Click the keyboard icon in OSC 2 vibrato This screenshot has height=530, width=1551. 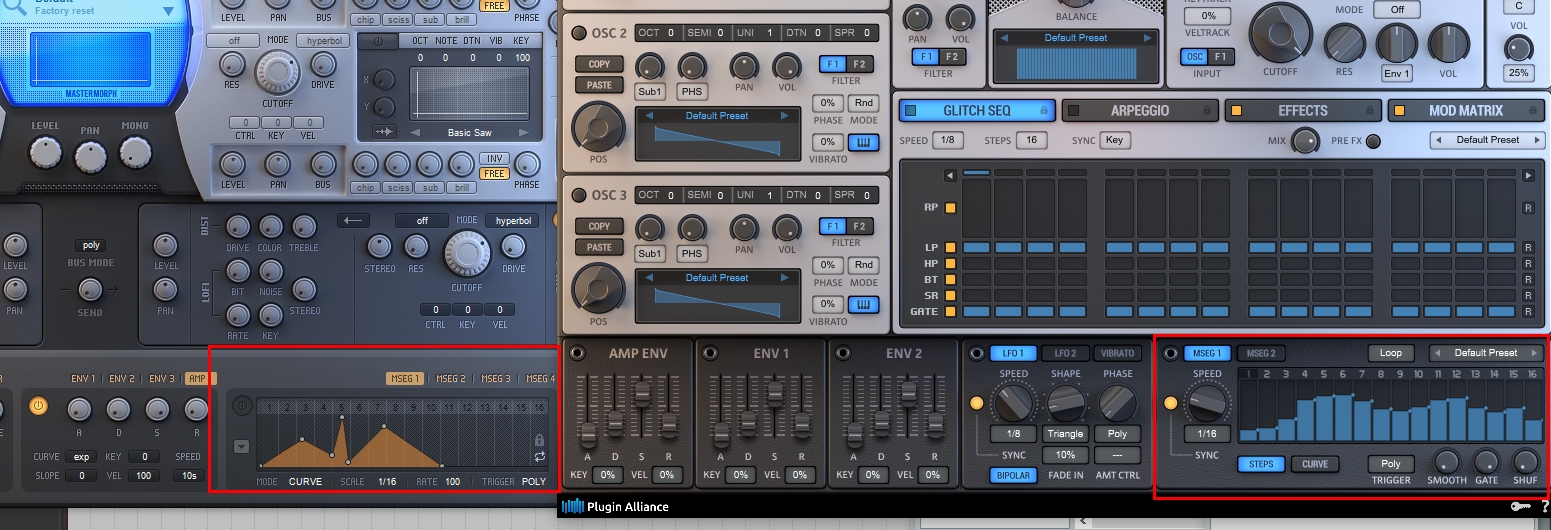click(x=862, y=143)
